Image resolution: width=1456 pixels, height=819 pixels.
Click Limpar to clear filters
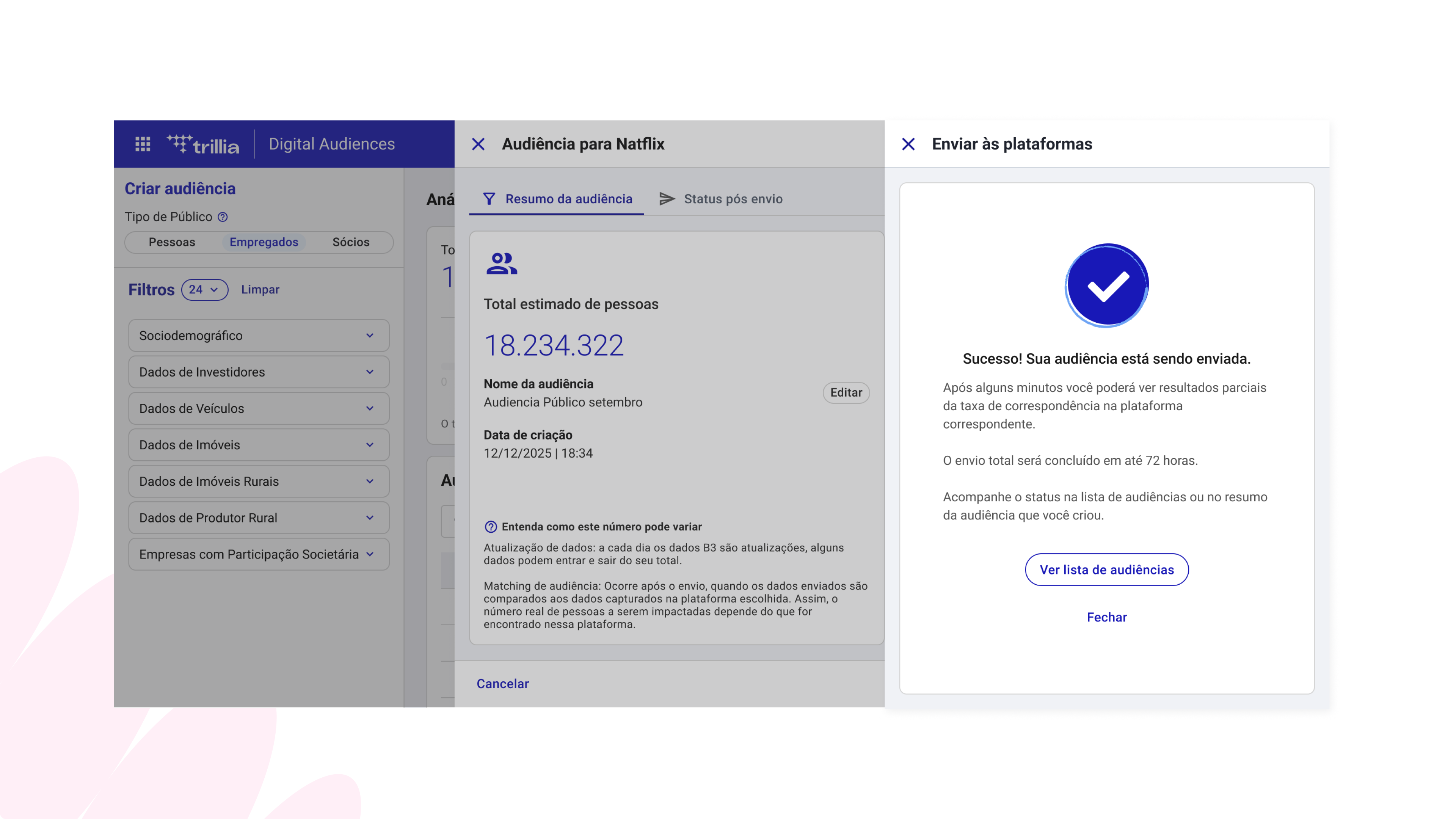point(260,289)
